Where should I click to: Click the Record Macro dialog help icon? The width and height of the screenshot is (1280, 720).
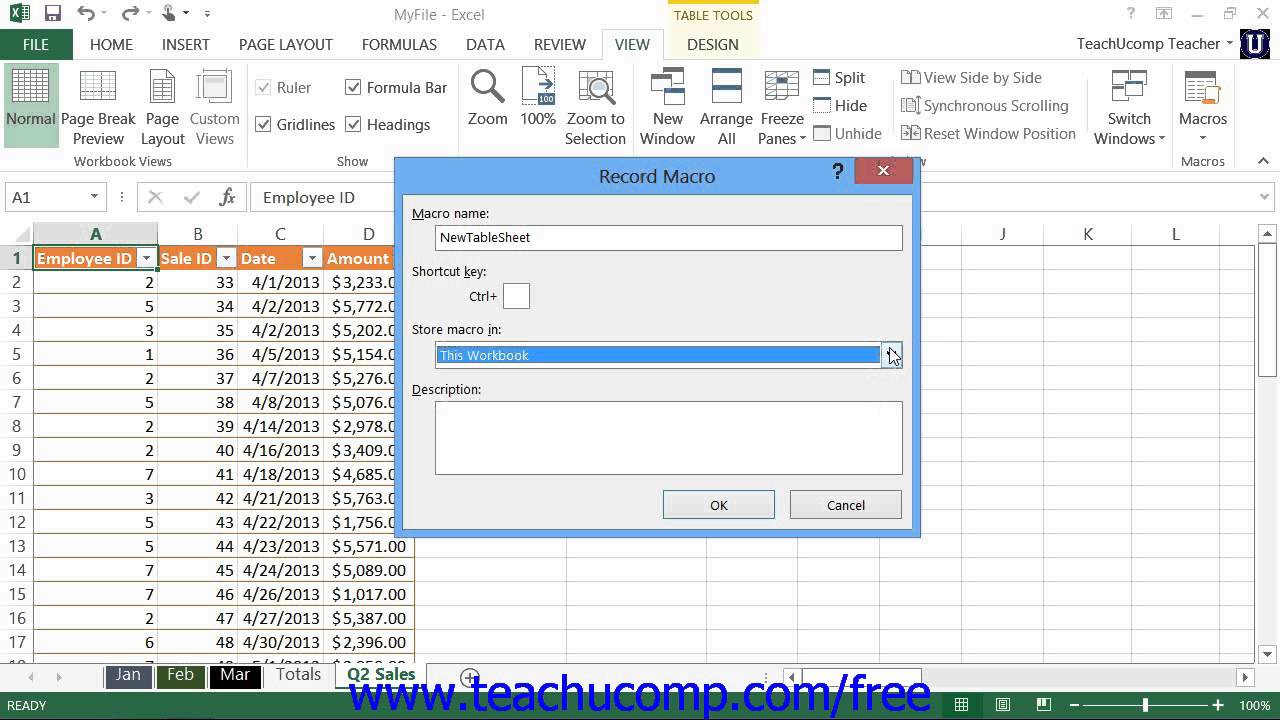point(838,172)
